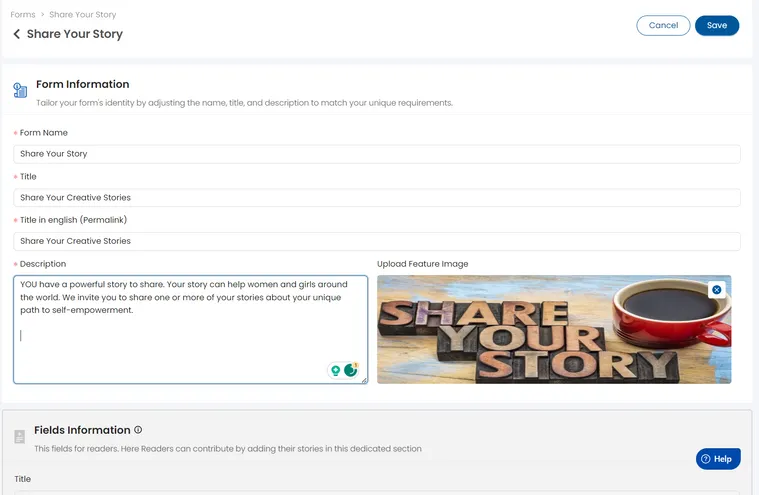Click the lightbulb suggestion icon in Description
Viewport: 759px width, 495px height.
[336, 370]
